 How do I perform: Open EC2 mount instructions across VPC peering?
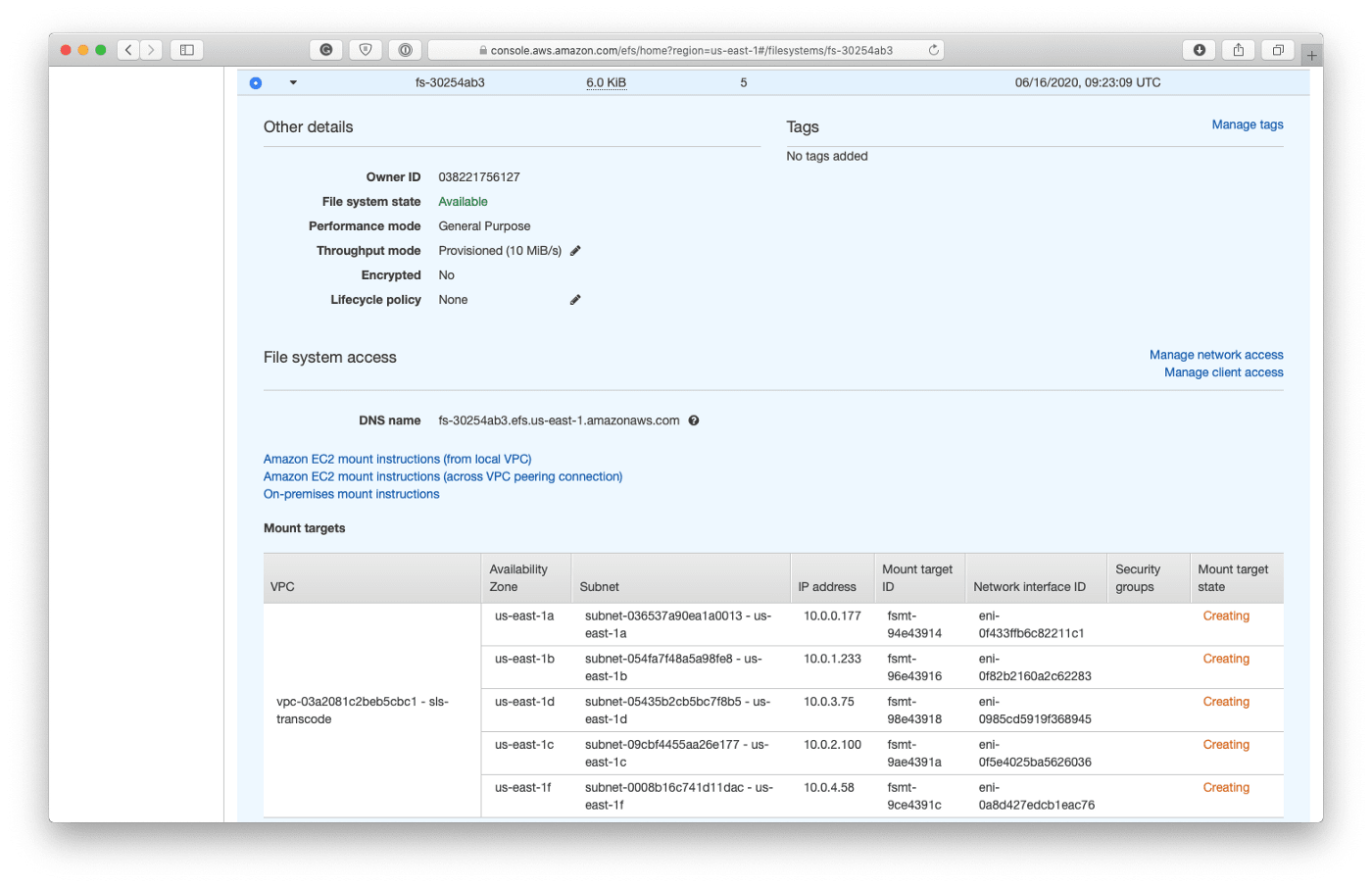[443, 476]
